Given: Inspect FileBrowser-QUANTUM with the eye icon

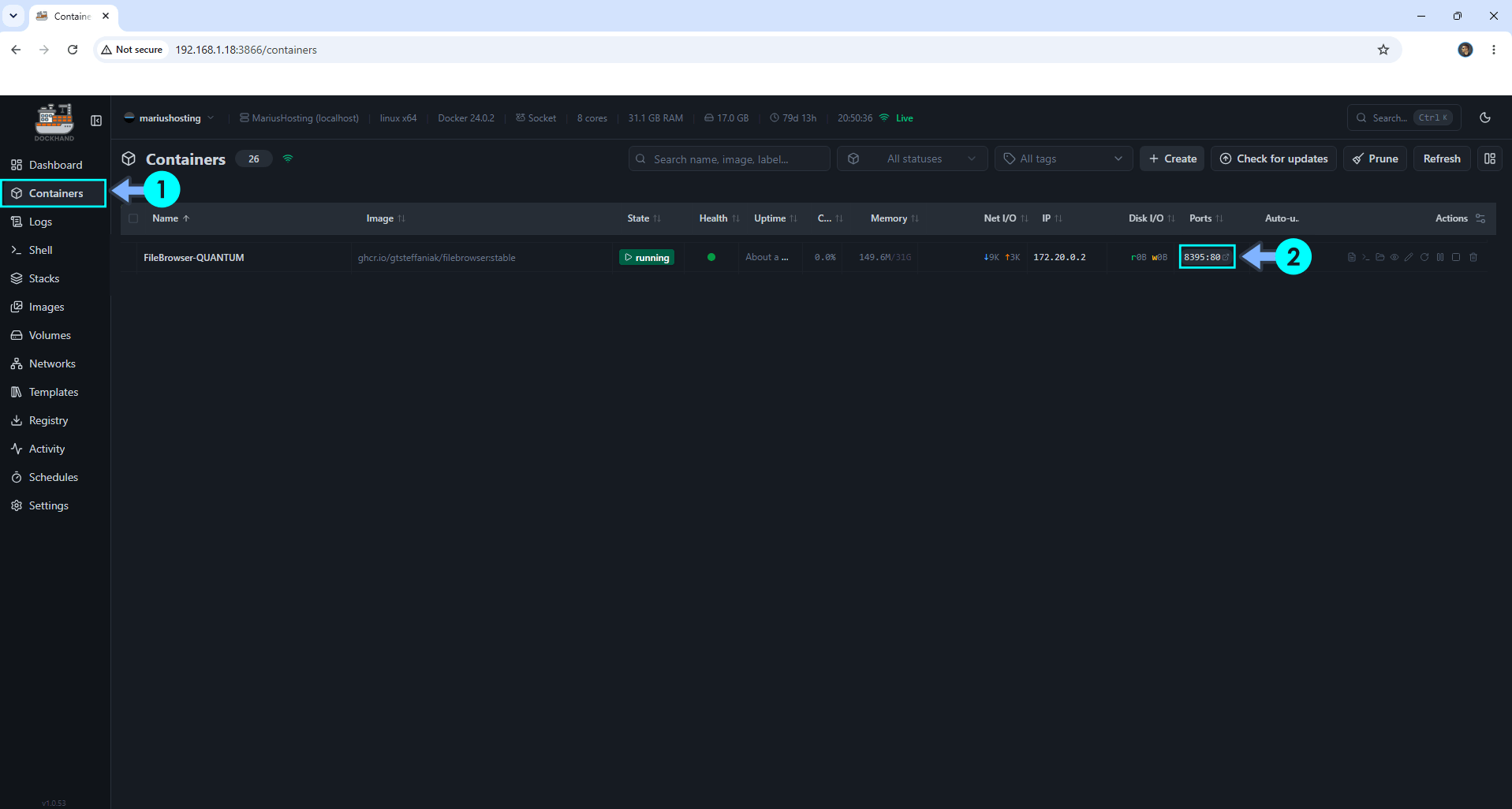Looking at the screenshot, I should pos(1394,257).
